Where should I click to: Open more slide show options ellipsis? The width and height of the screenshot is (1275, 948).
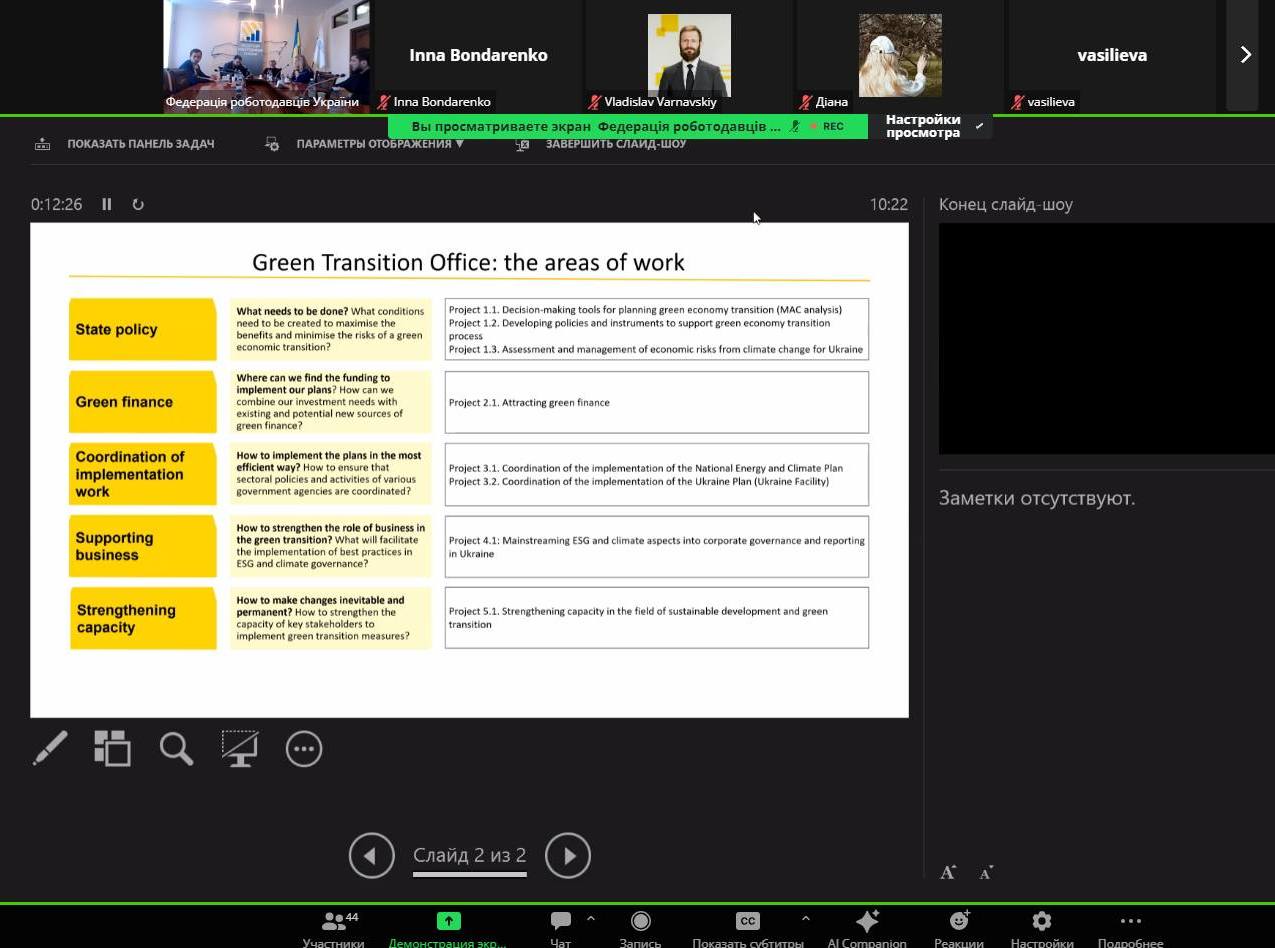[304, 748]
